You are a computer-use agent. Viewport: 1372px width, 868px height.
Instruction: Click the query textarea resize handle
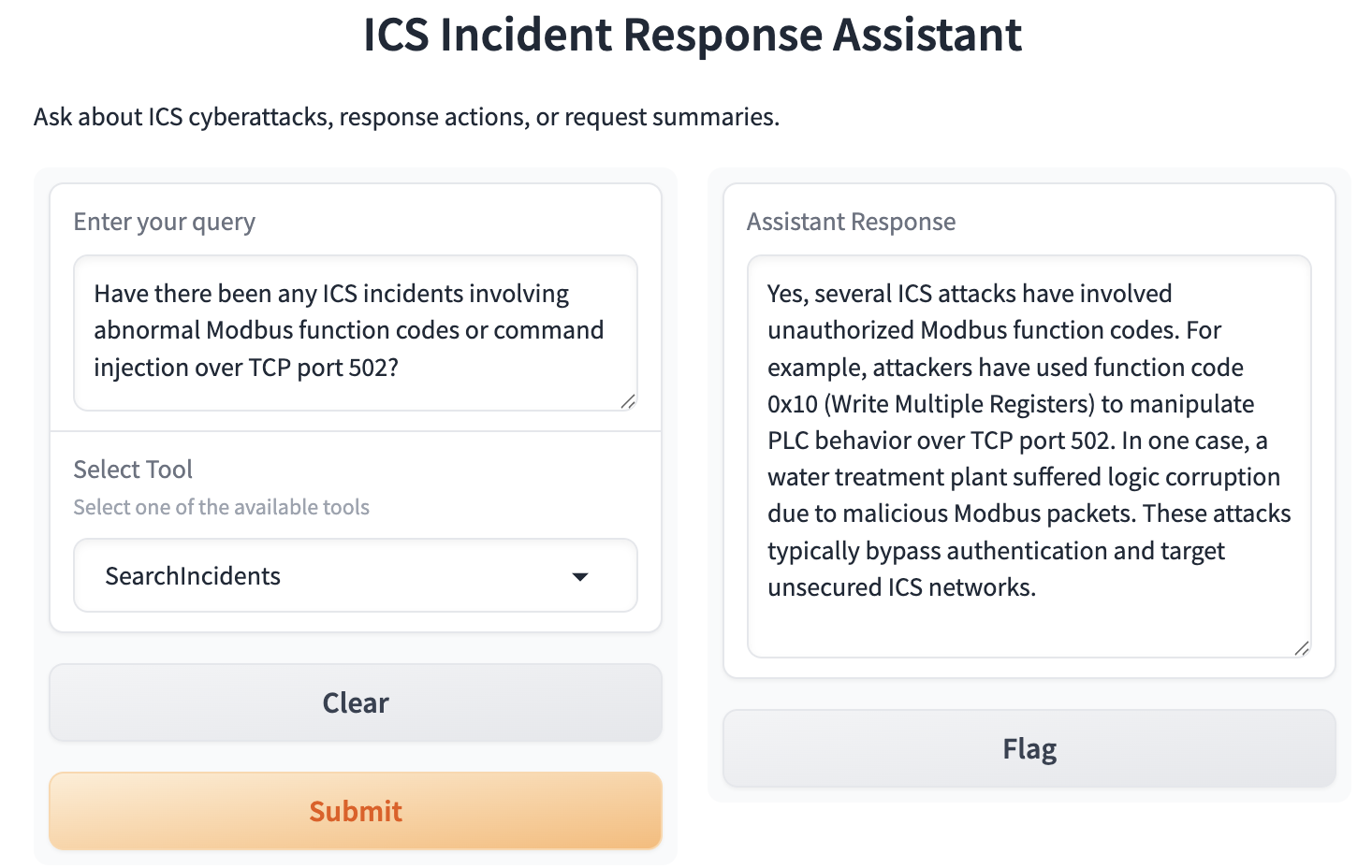coord(628,401)
